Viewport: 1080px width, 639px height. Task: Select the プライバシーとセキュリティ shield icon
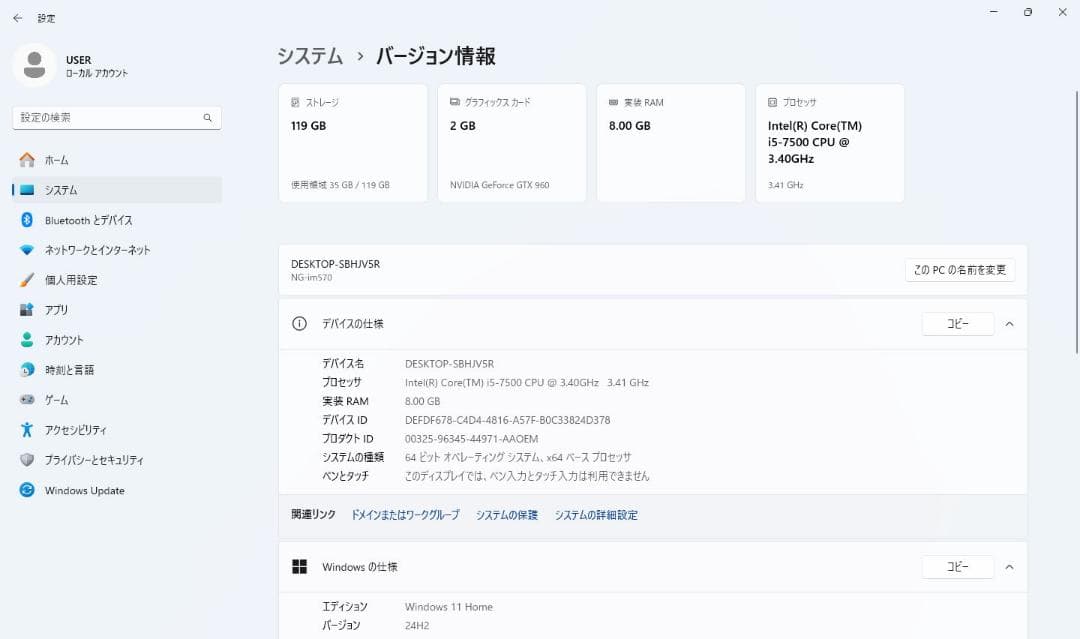point(25,459)
